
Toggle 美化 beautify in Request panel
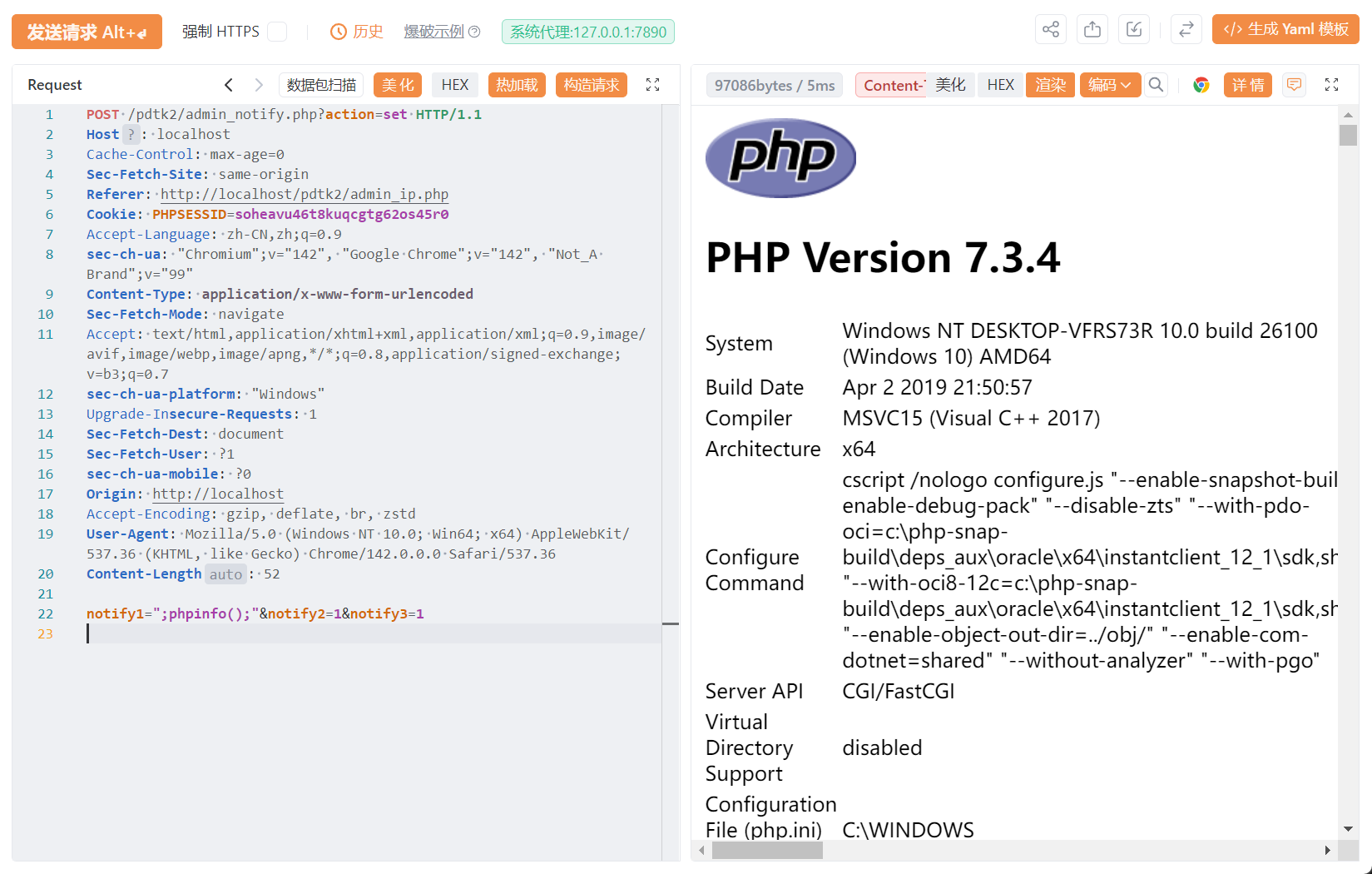[398, 85]
